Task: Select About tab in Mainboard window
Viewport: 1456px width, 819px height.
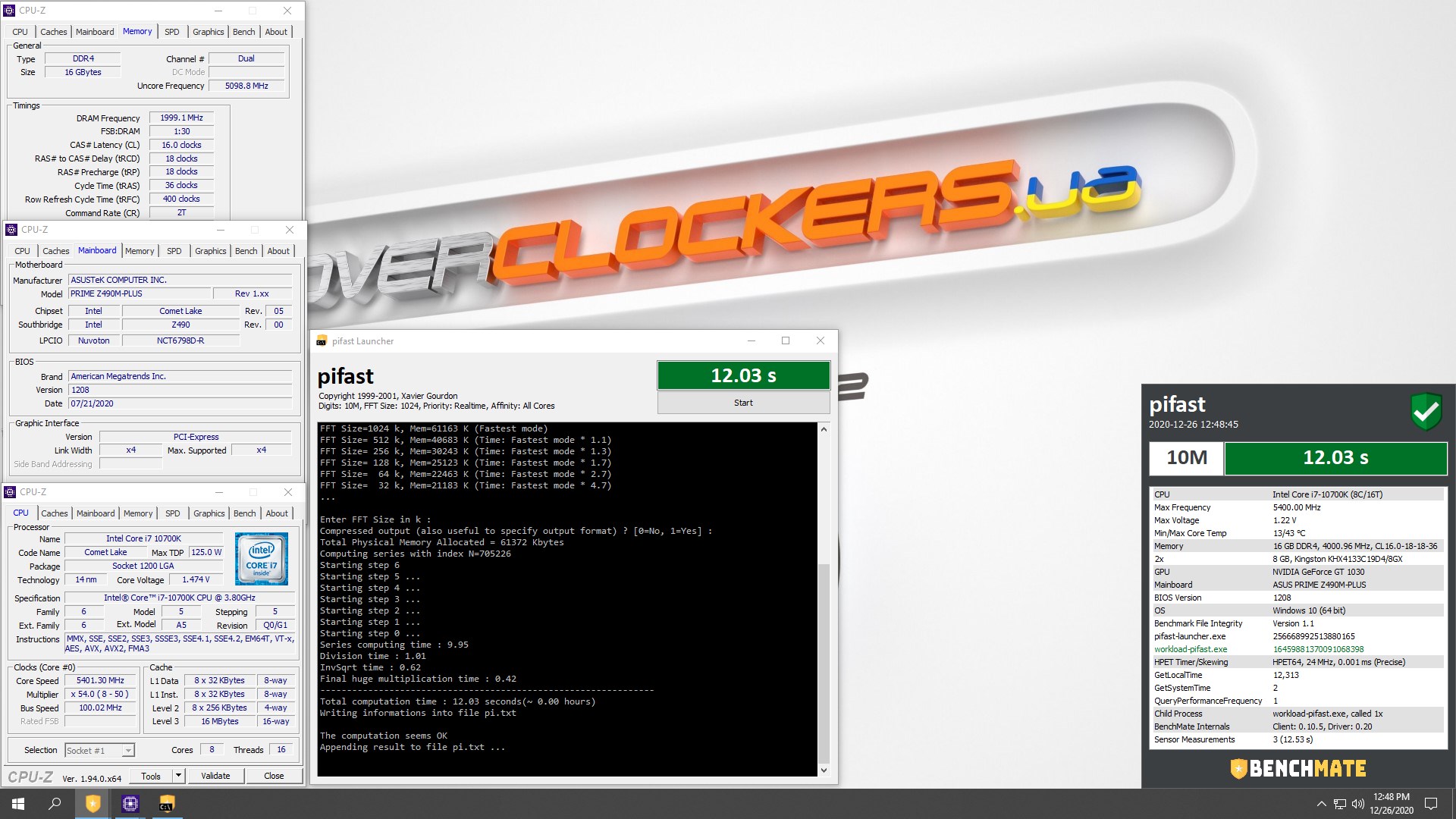Action: click(x=278, y=251)
